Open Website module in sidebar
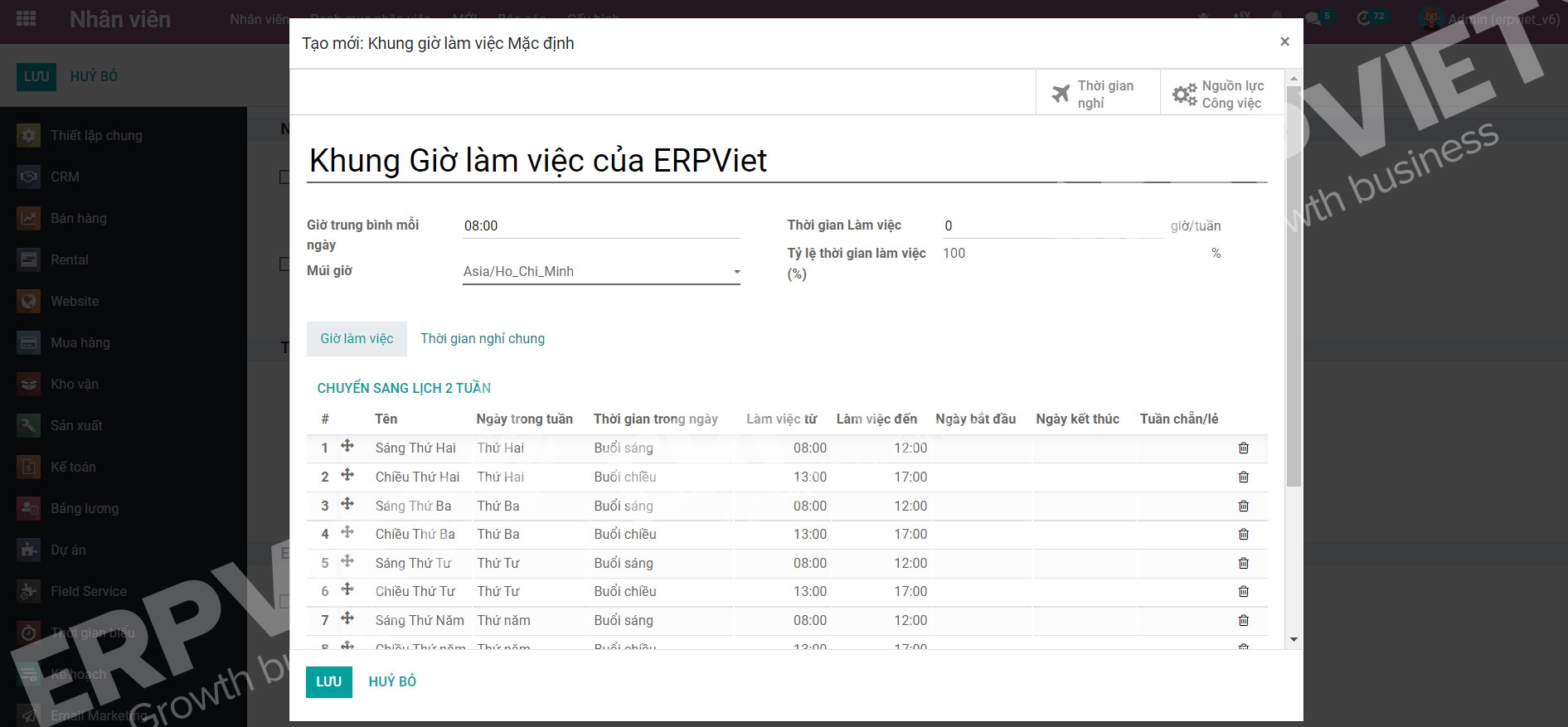 (59, 301)
